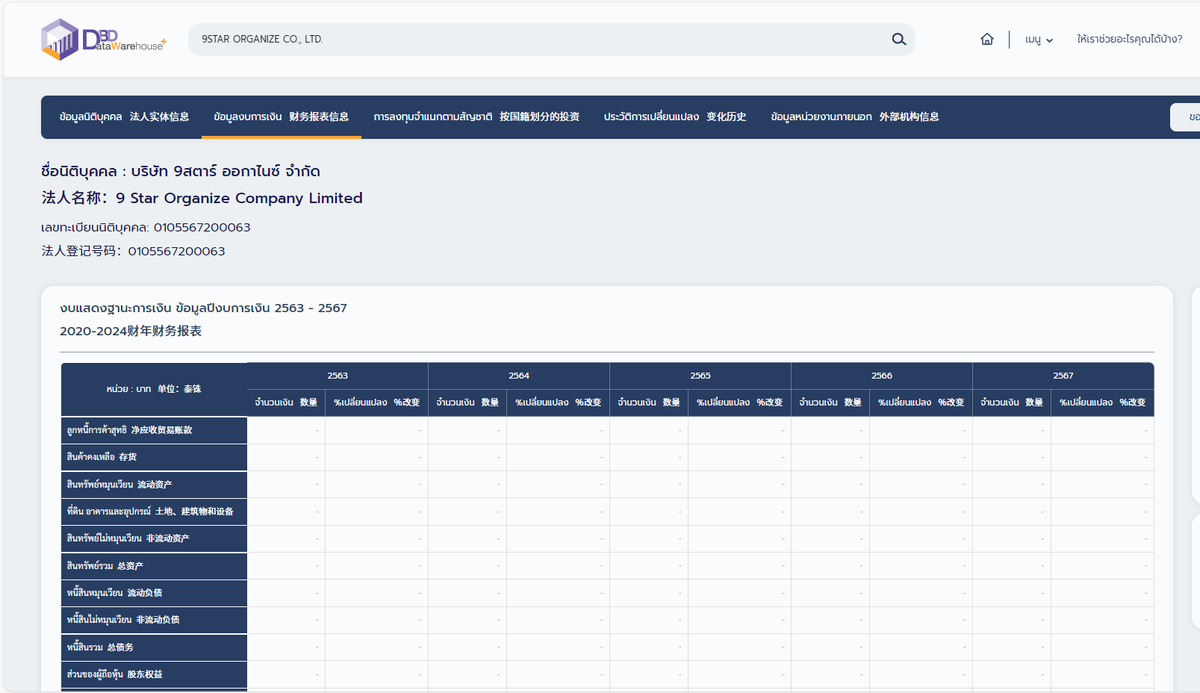The width and height of the screenshot is (1200, 693).
Task: Click the help prompt ให้เราช่วยอะไรคุณได้บ้าง?
Action: [1129, 40]
